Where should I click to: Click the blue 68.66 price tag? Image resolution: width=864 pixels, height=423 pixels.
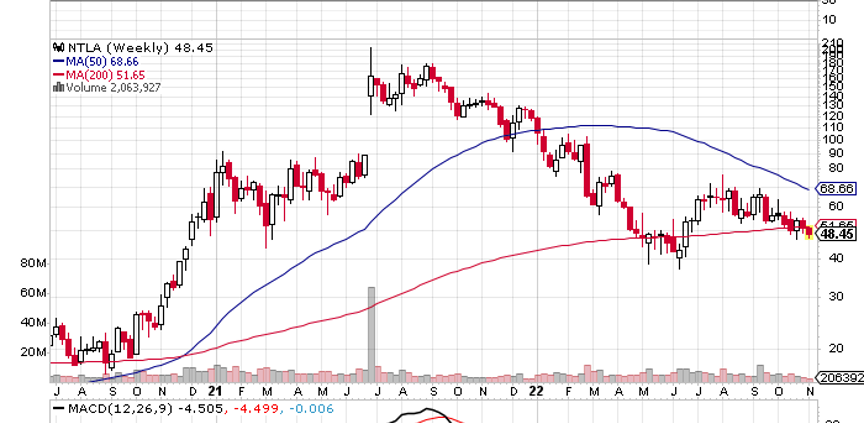pos(837,188)
